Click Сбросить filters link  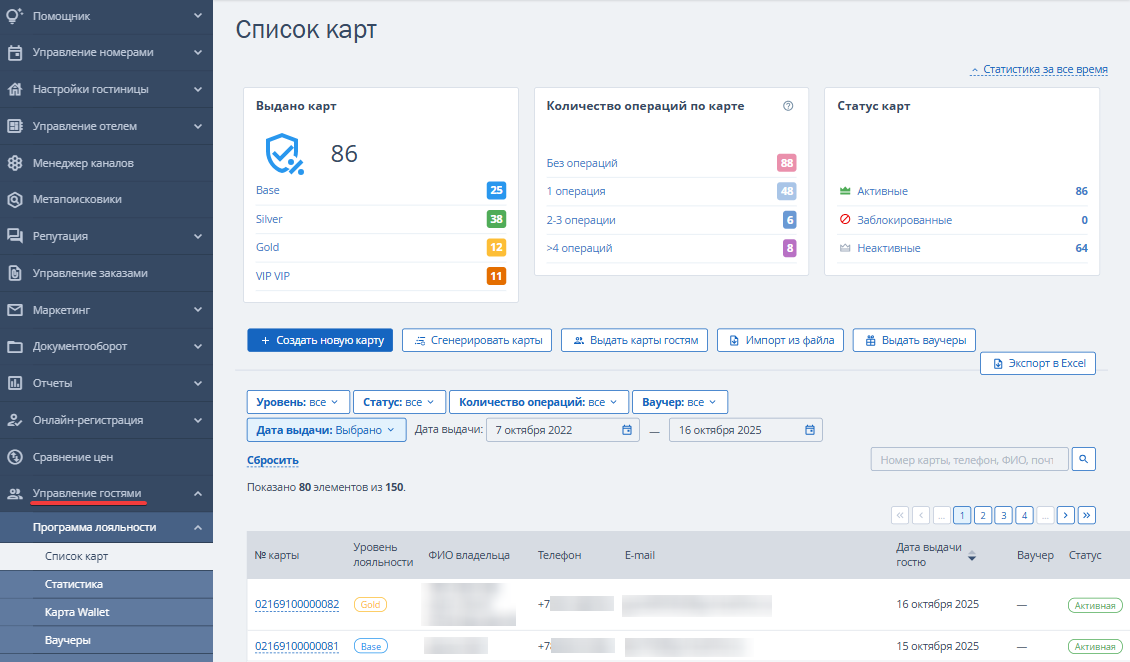(272, 460)
